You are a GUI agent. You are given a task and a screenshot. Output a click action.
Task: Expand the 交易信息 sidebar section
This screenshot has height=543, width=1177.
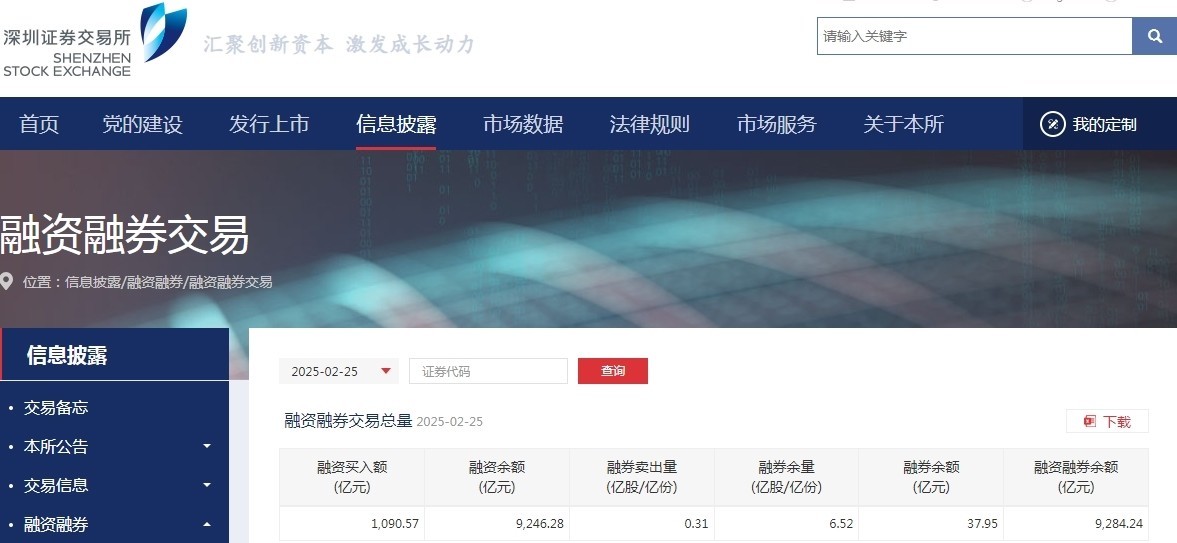(207, 485)
